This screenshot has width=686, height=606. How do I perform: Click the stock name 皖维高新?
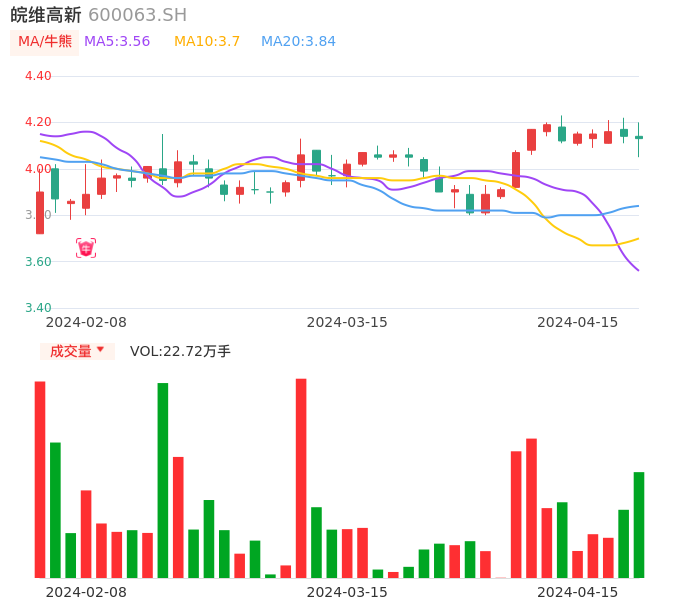pyautogui.click(x=46, y=15)
